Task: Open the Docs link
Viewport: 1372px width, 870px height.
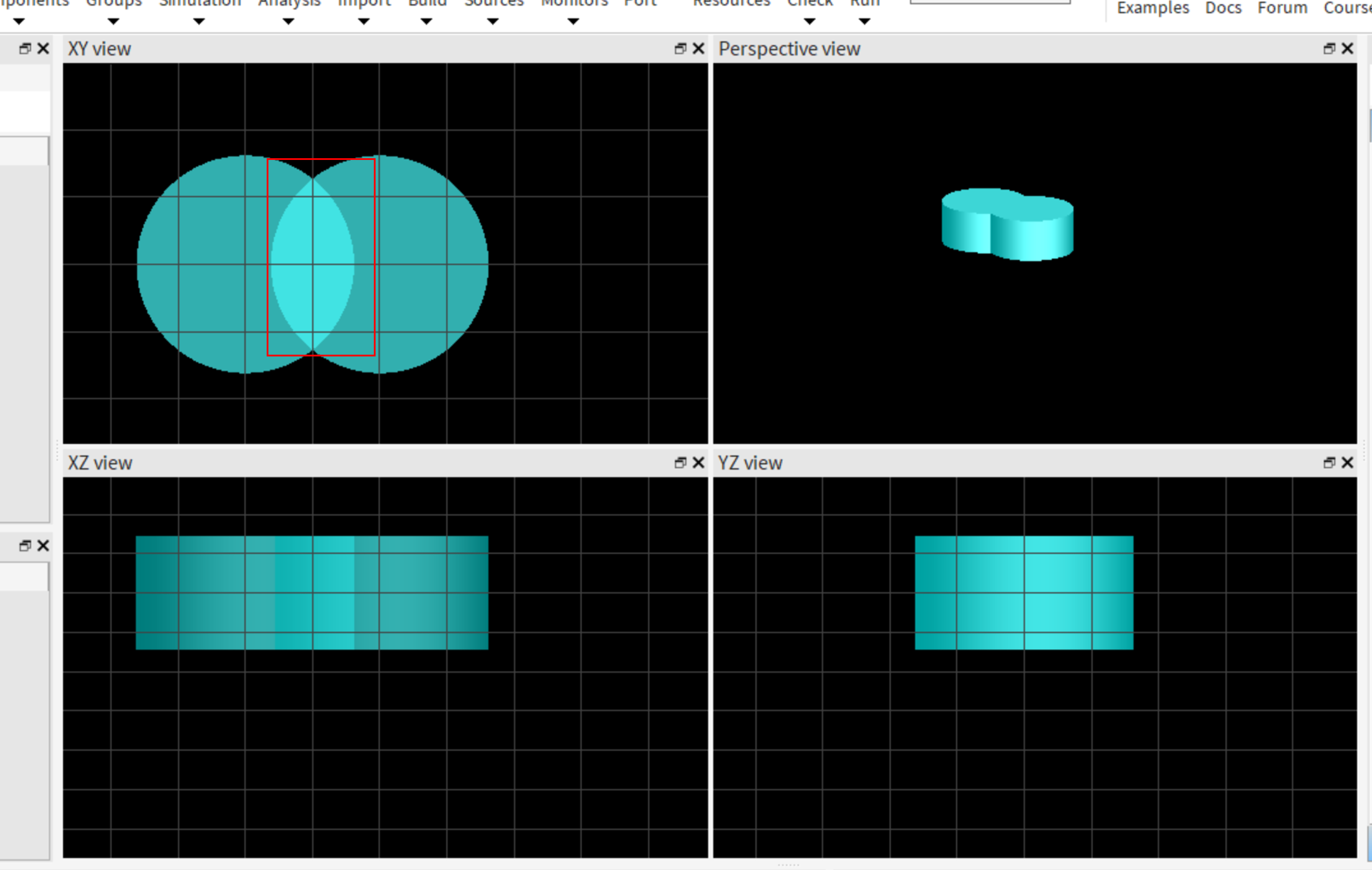Action: tap(1223, 8)
